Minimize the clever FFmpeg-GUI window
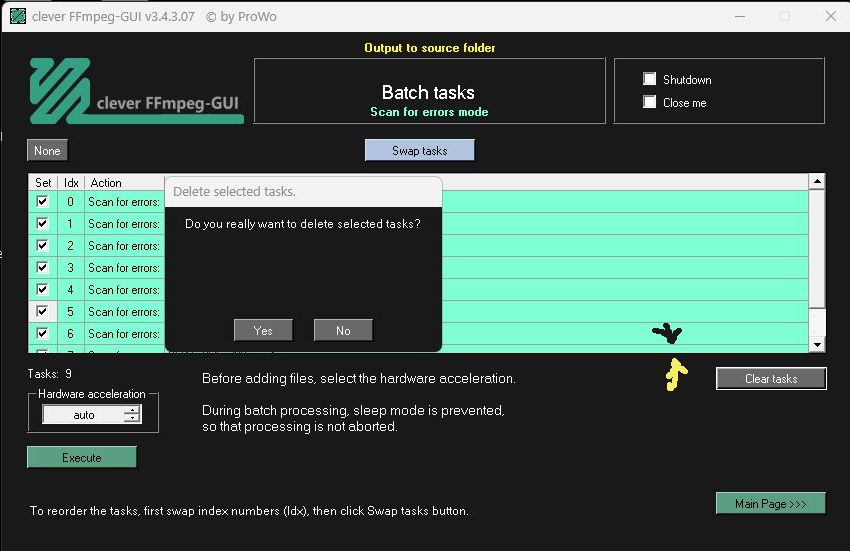The image size is (850, 551). (x=740, y=16)
